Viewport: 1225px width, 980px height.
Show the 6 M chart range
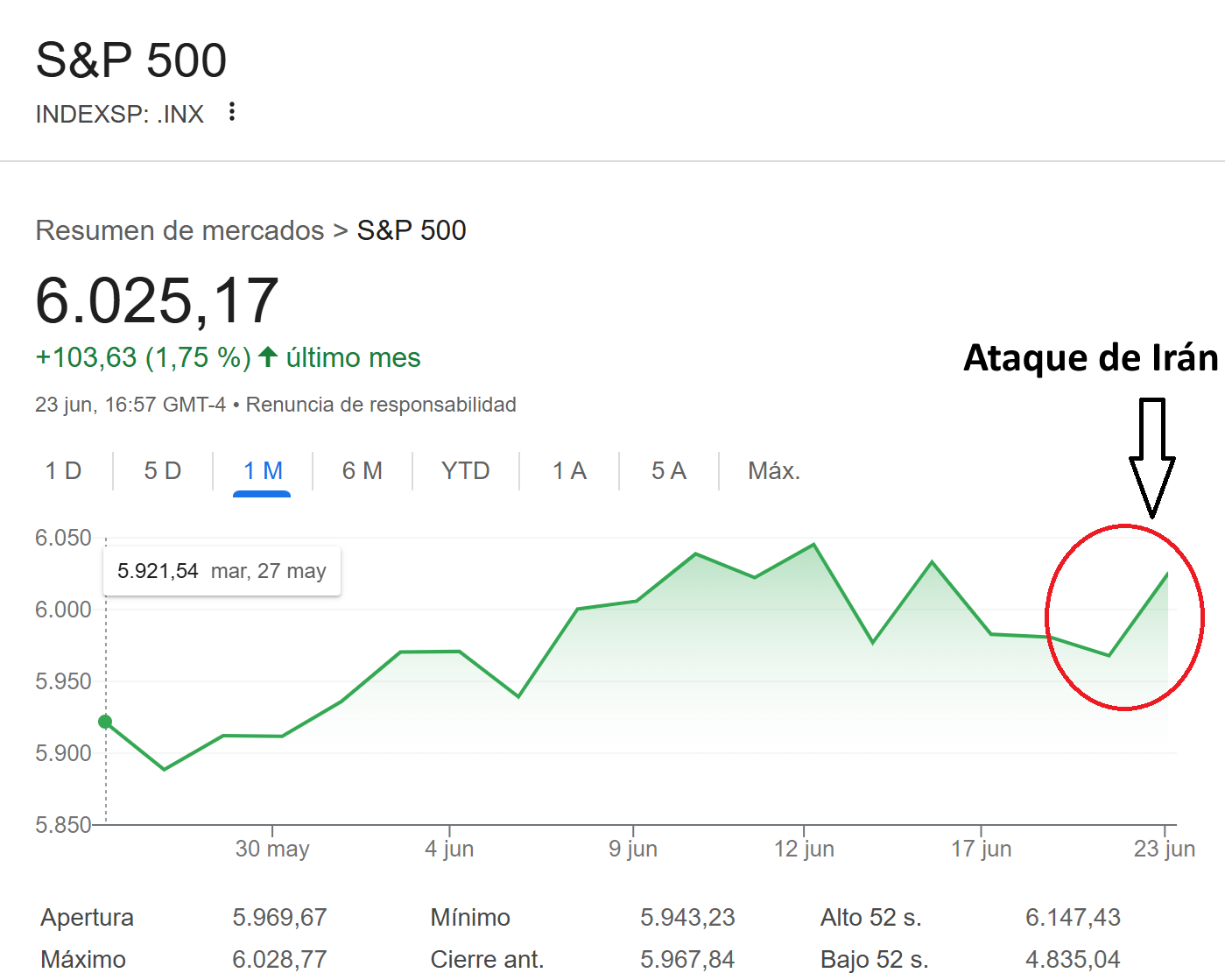[x=362, y=471]
